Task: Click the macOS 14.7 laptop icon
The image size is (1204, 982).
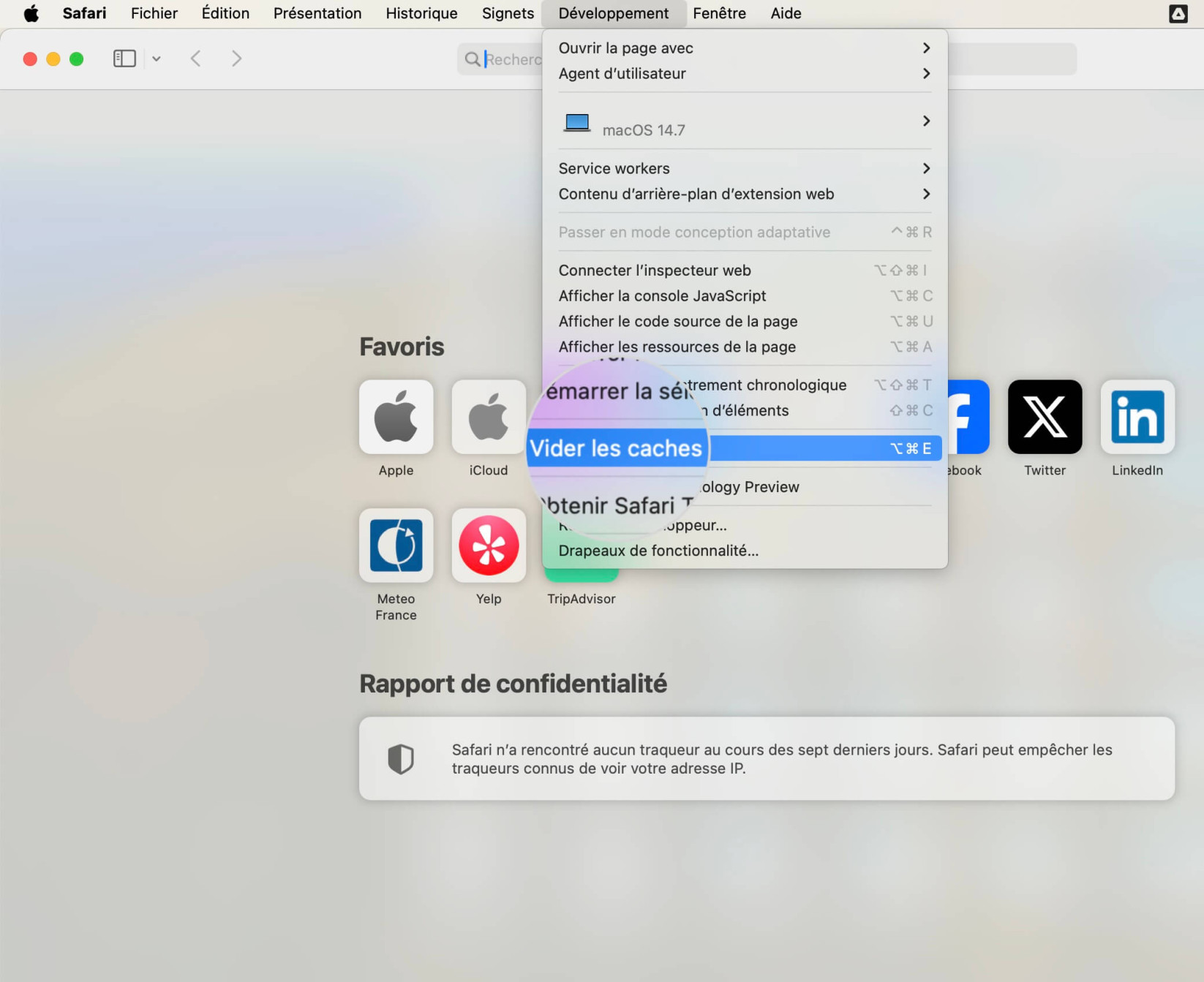Action: coord(577,123)
